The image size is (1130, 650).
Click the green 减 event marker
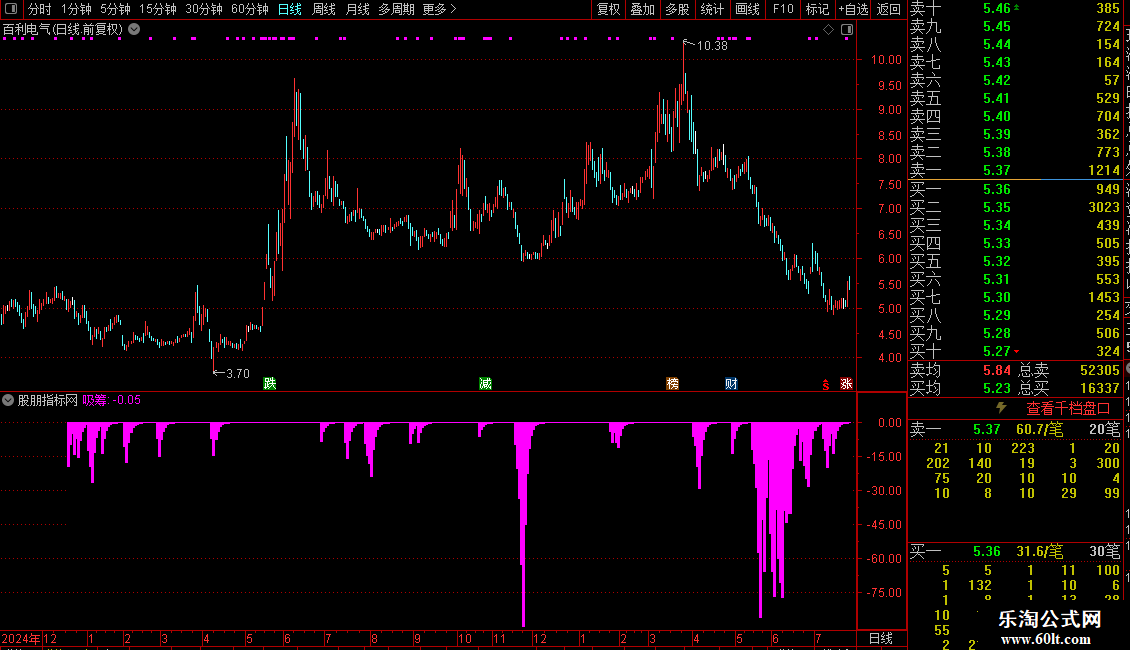486,383
